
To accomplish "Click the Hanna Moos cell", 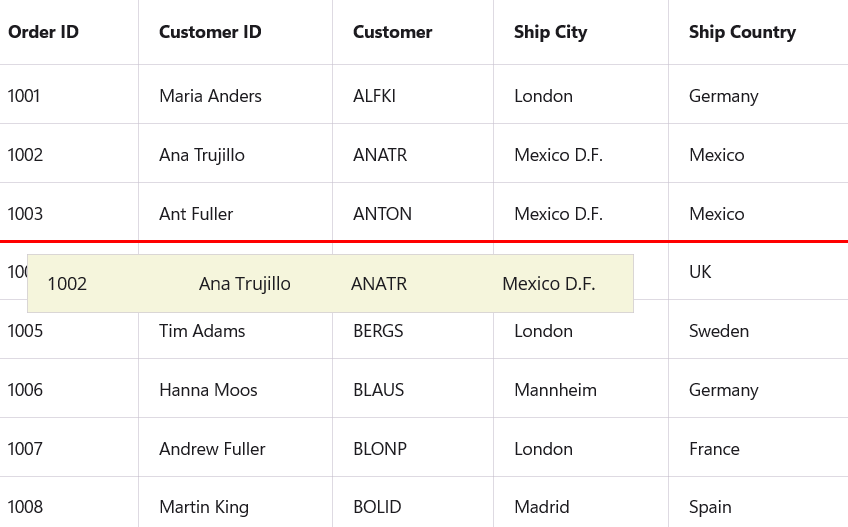I will pos(208,390).
